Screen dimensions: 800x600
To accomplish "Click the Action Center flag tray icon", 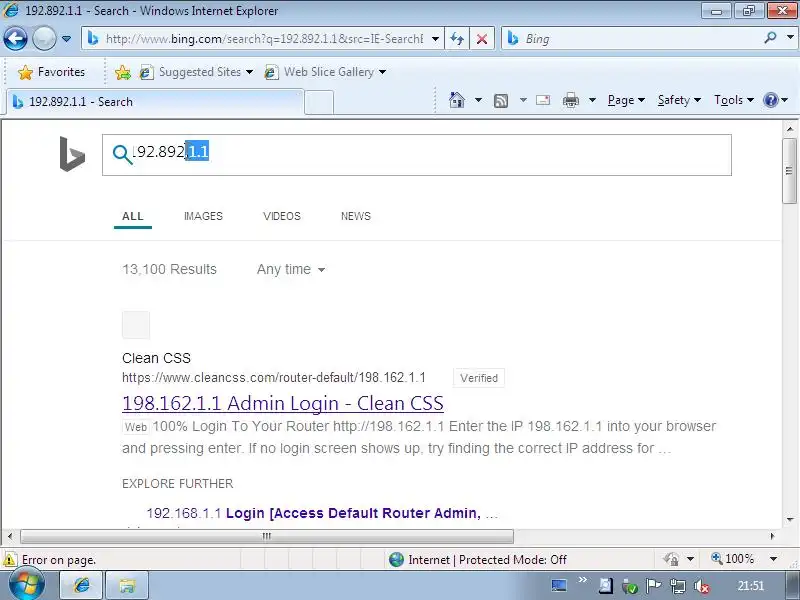I will (653, 586).
